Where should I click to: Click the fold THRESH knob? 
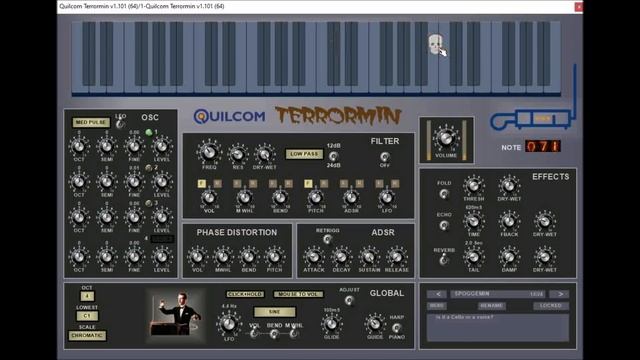(473, 186)
